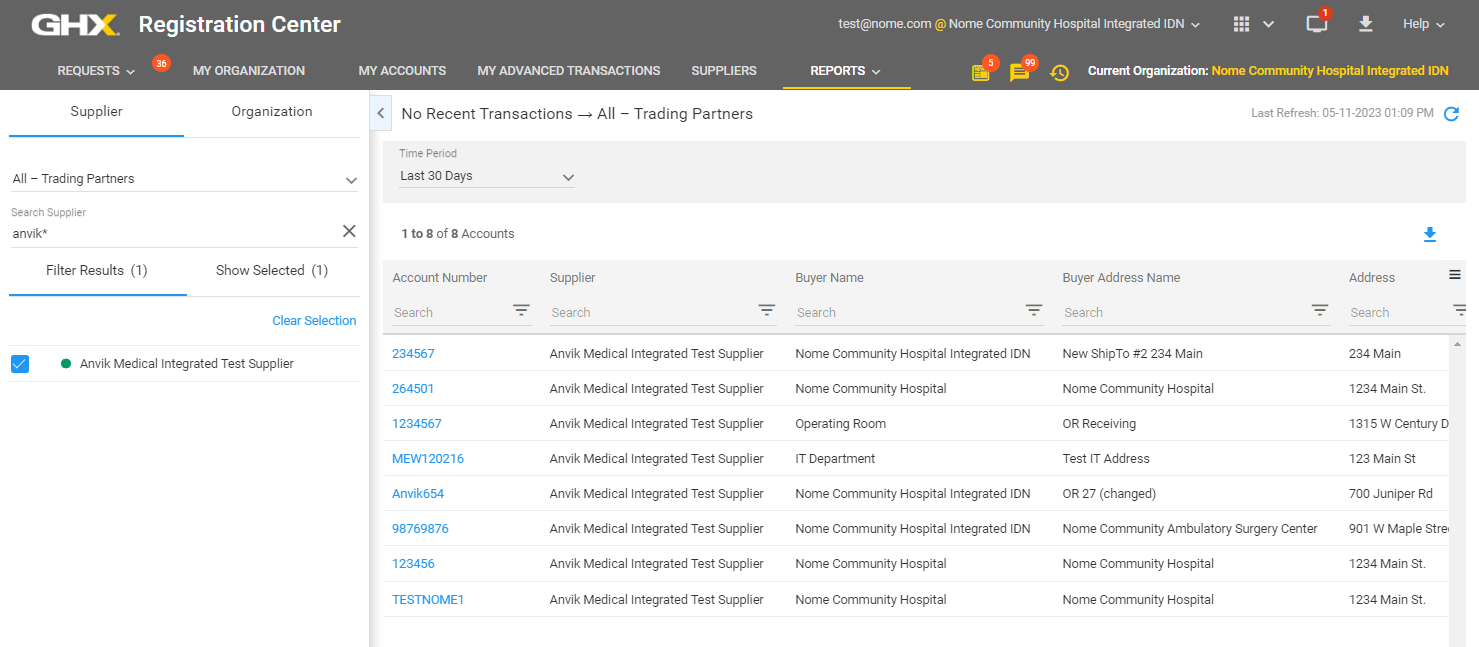Click the Buyer Address Name column header
This screenshot has height=647, width=1479.
point(1121,278)
